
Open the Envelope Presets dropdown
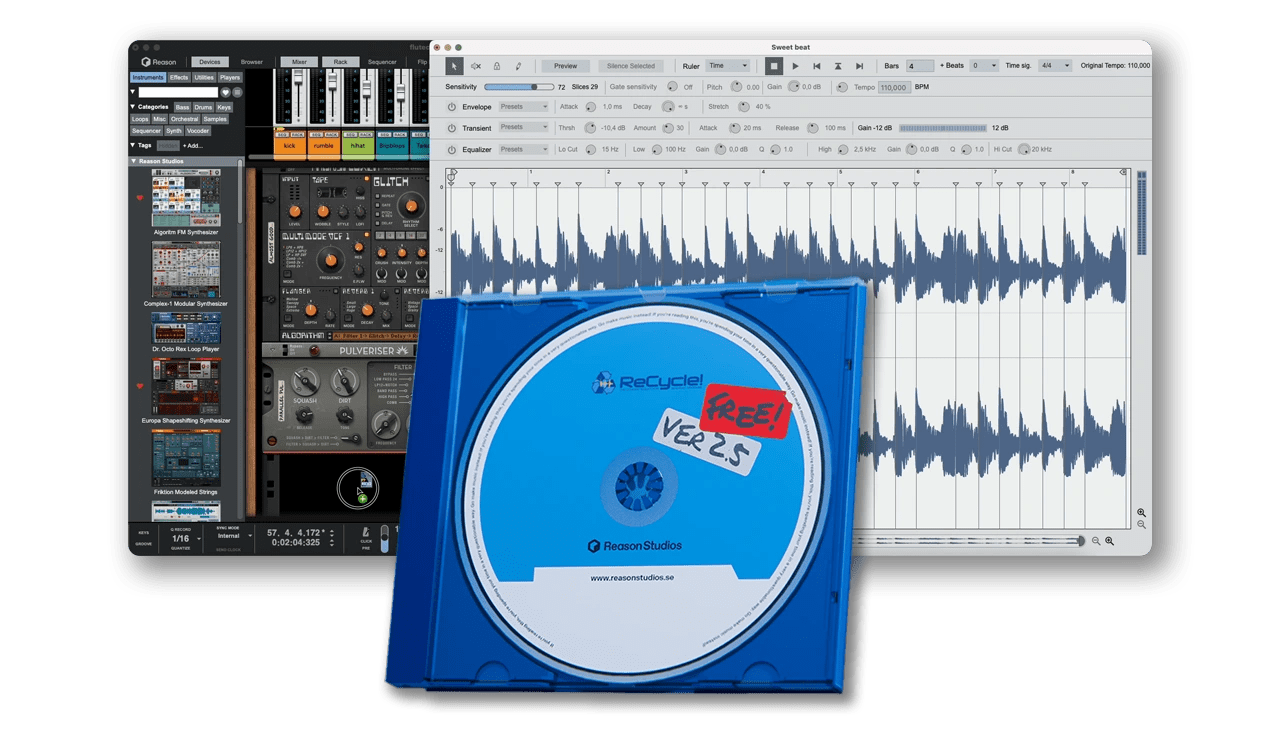(524, 107)
